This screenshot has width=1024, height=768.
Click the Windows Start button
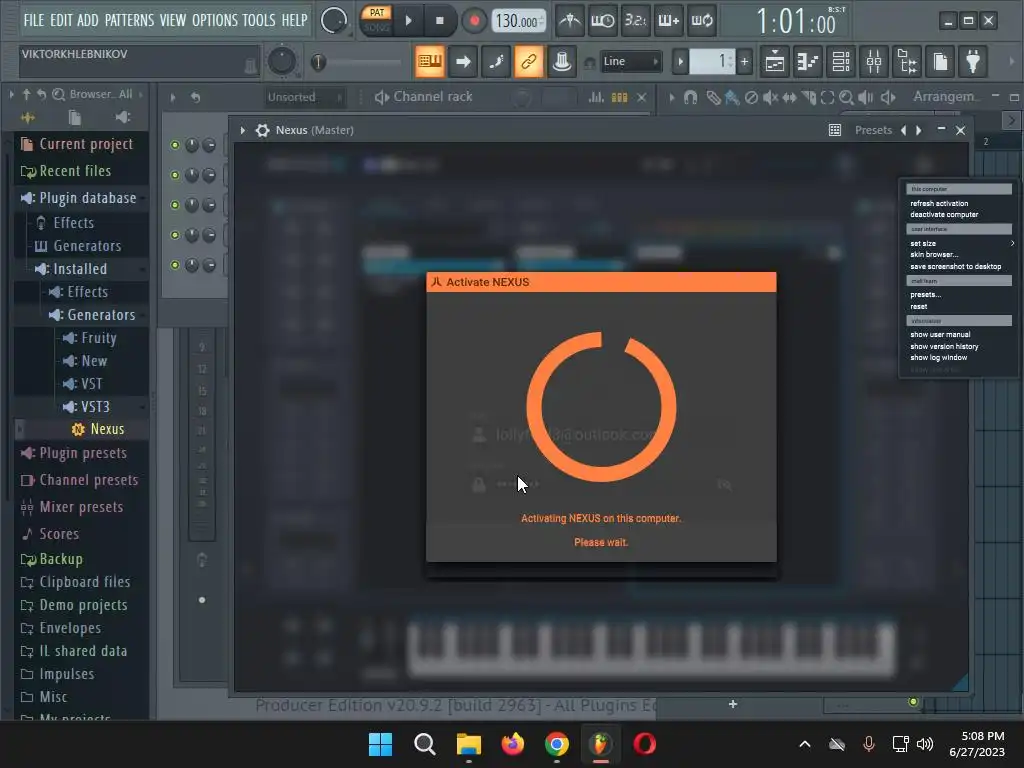pyautogui.click(x=380, y=744)
